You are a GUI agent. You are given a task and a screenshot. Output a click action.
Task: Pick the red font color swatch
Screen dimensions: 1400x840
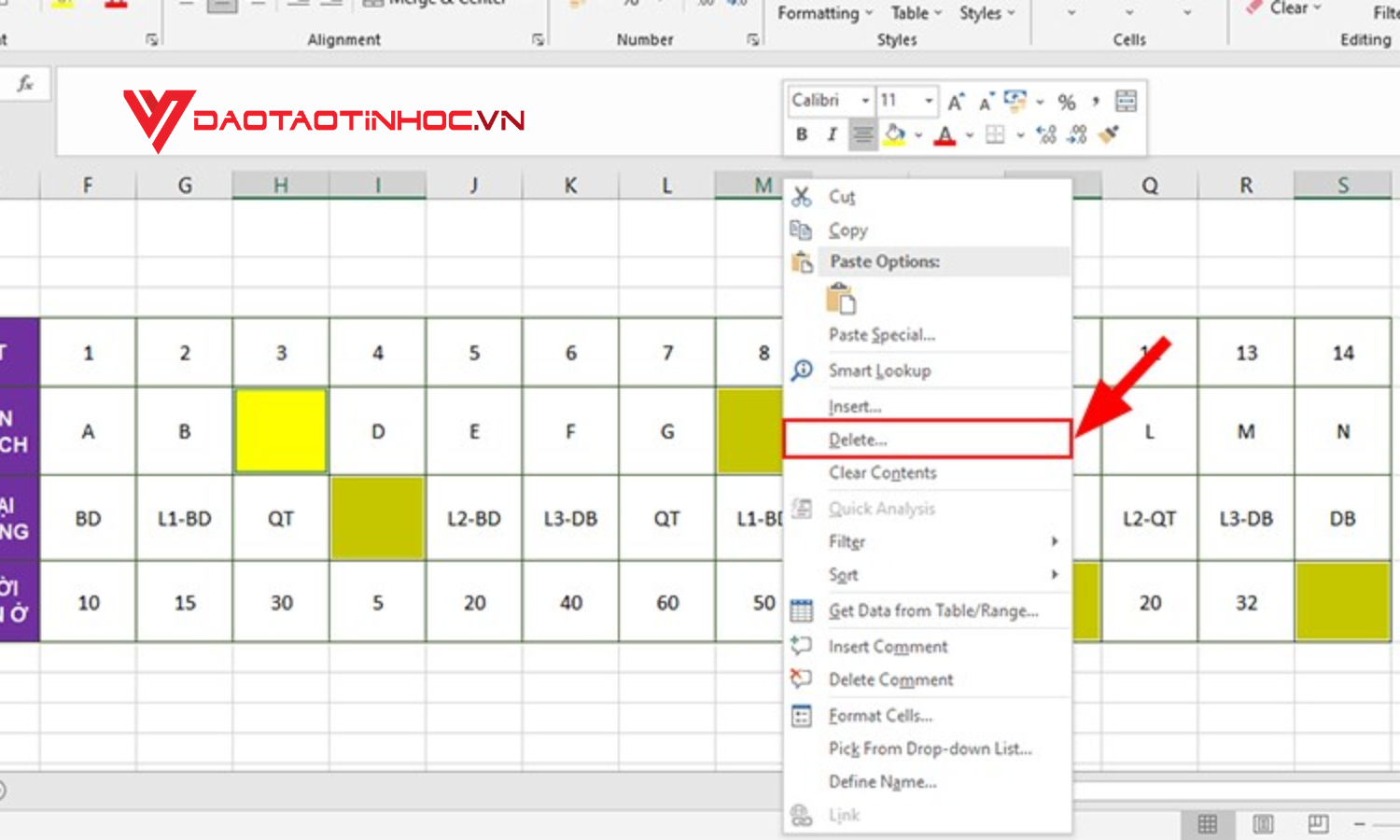pyautogui.click(x=944, y=141)
